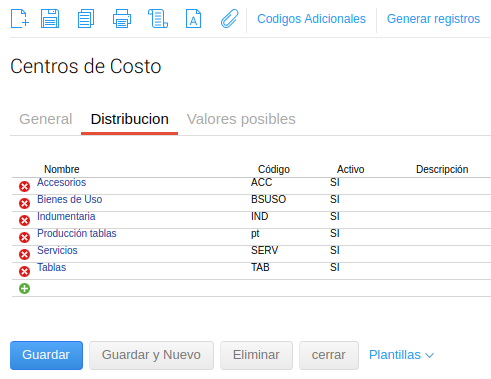The image size is (491, 379).
Task: Click the print icon in toolbar
Action: 122,19
